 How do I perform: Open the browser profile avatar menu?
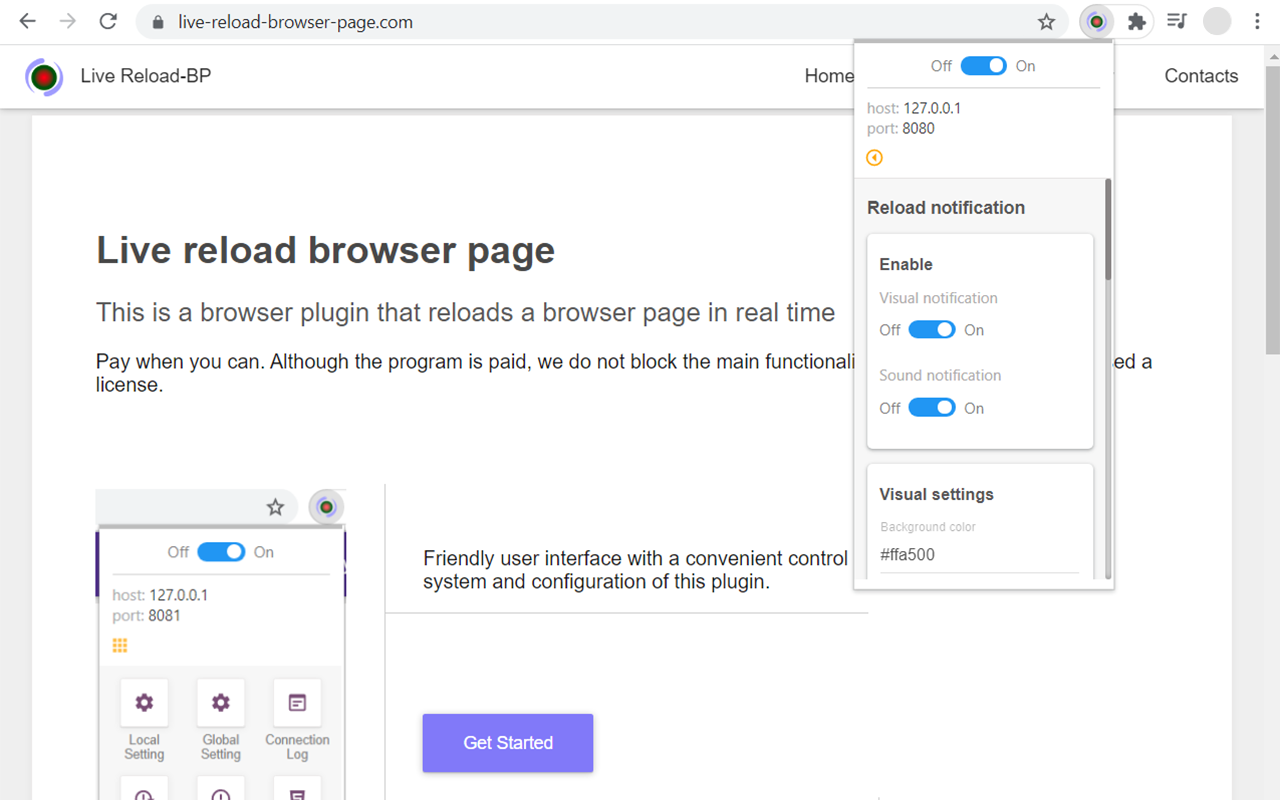coord(1216,21)
